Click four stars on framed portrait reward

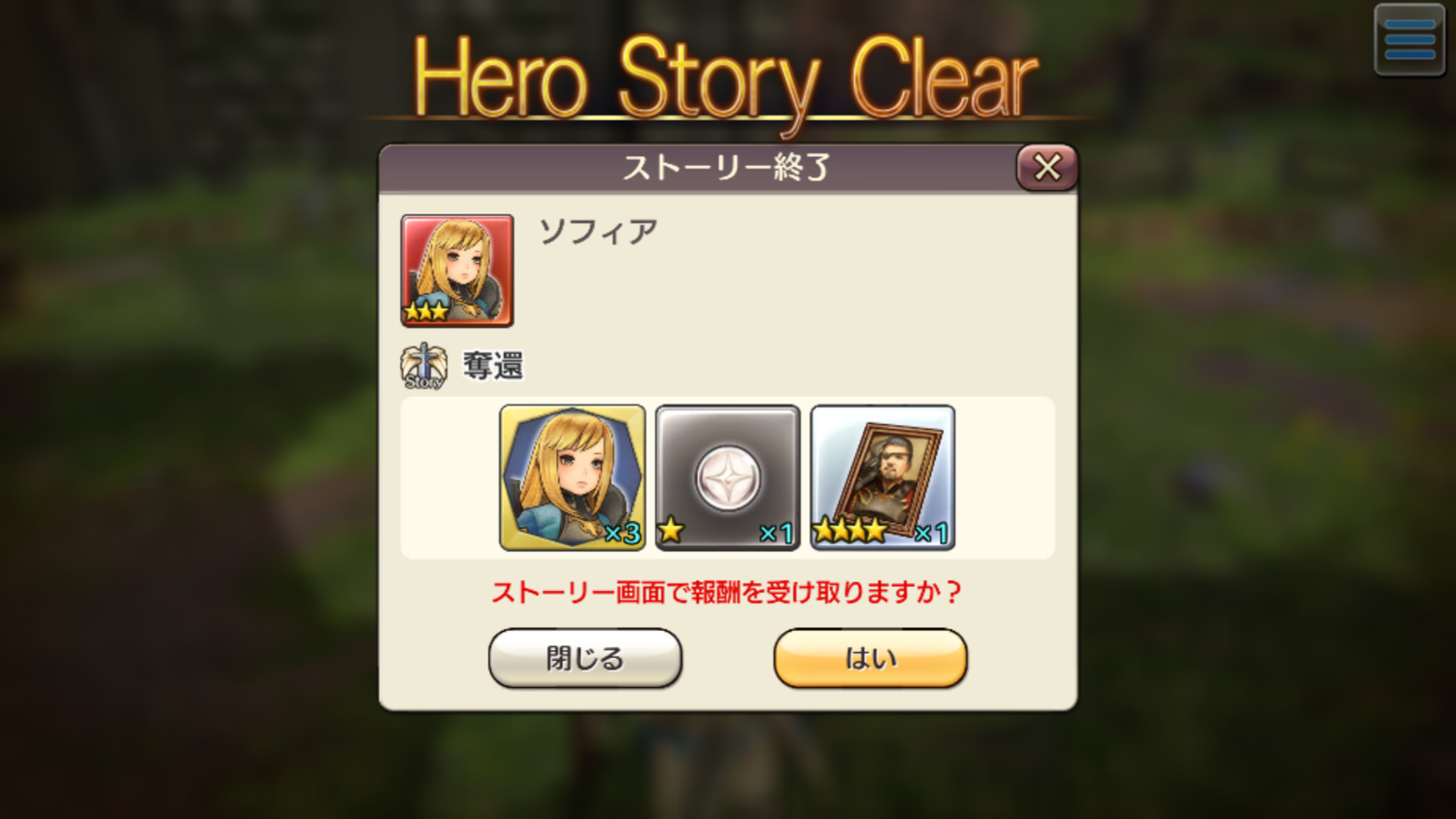click(x=849, y=530)
